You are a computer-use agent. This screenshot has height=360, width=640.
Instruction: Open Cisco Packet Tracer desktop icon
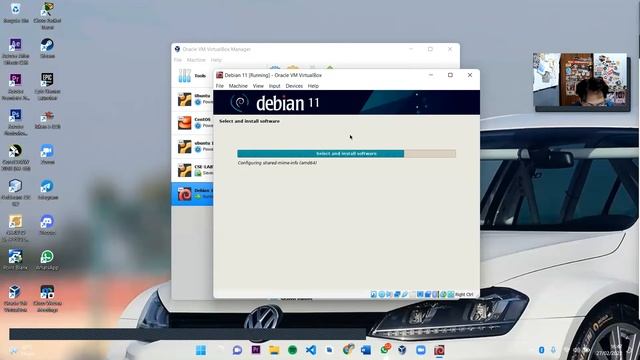coord(47,15)
